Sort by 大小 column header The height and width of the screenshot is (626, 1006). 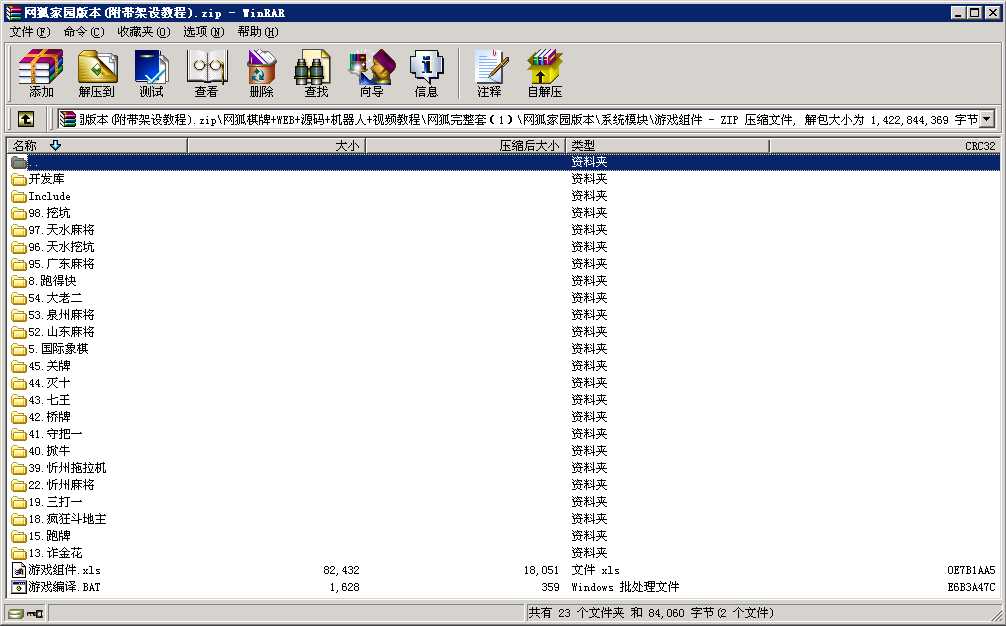coord(277,146)
